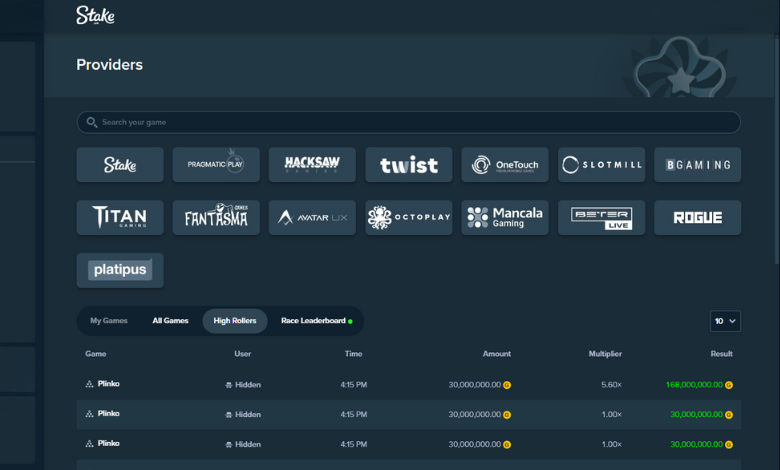Click the hidden user icon in 5.60× row
The height and width of the screenshot is (470, 780).
point(229,385)
